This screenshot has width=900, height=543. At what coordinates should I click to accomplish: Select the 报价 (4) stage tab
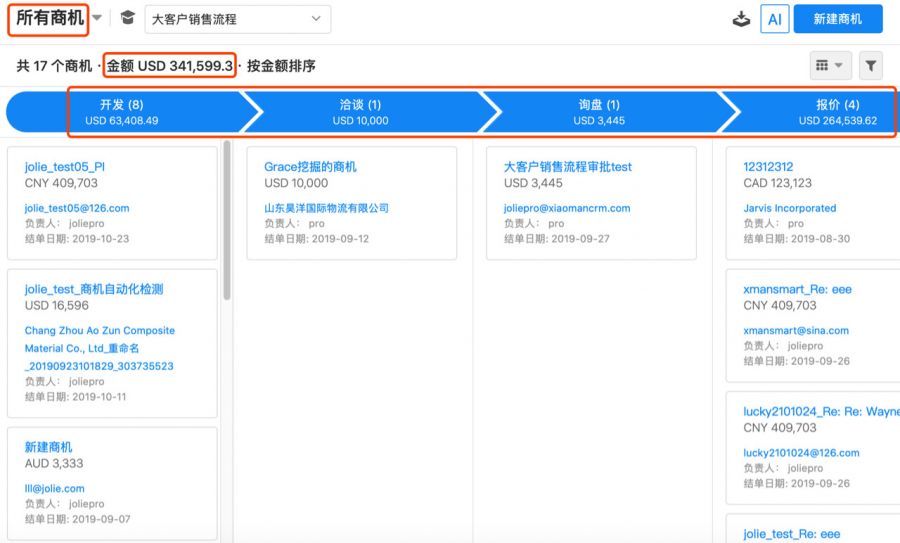click(837, 112)
